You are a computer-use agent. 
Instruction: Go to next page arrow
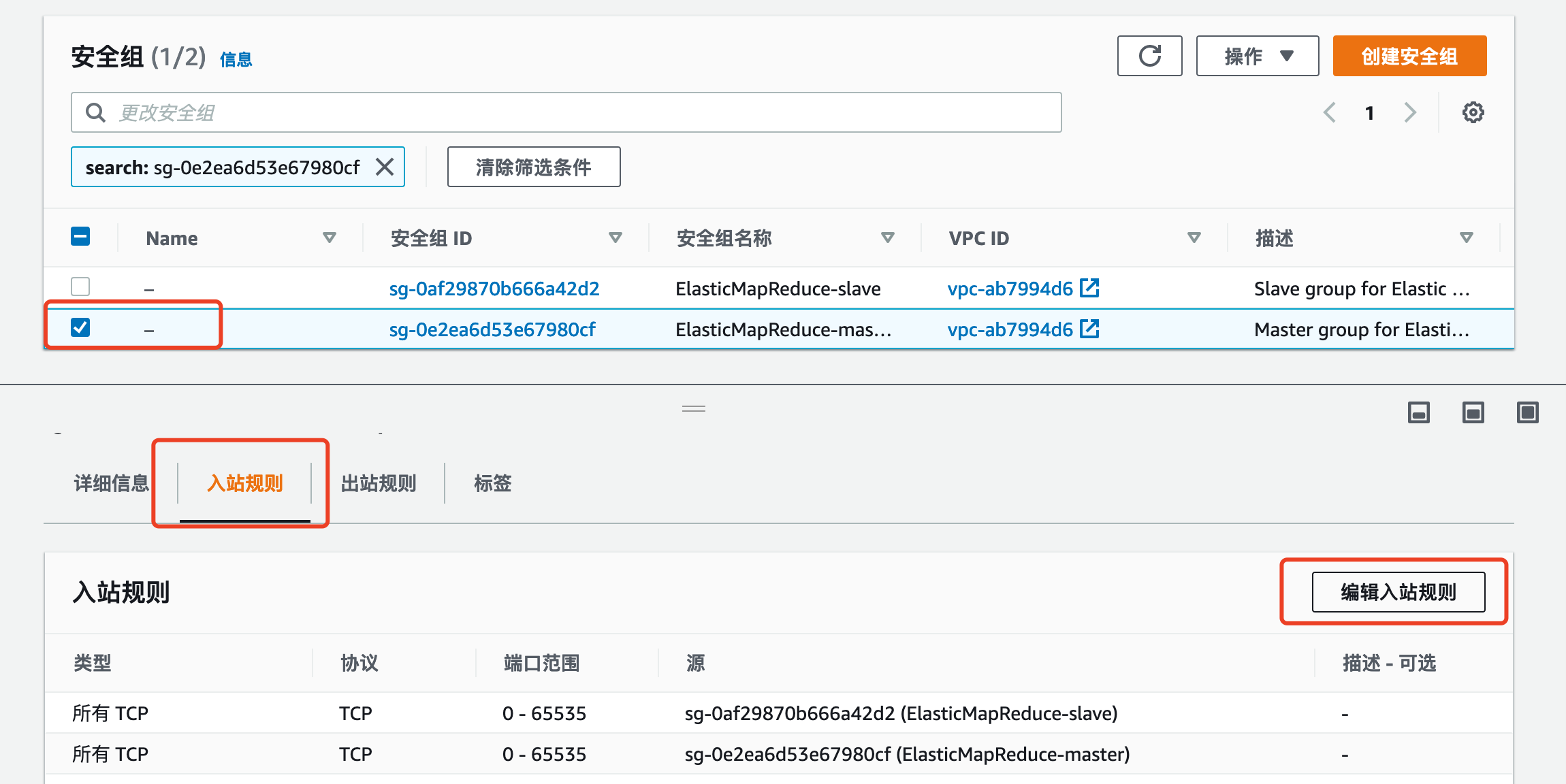(x=1409, y=112)
